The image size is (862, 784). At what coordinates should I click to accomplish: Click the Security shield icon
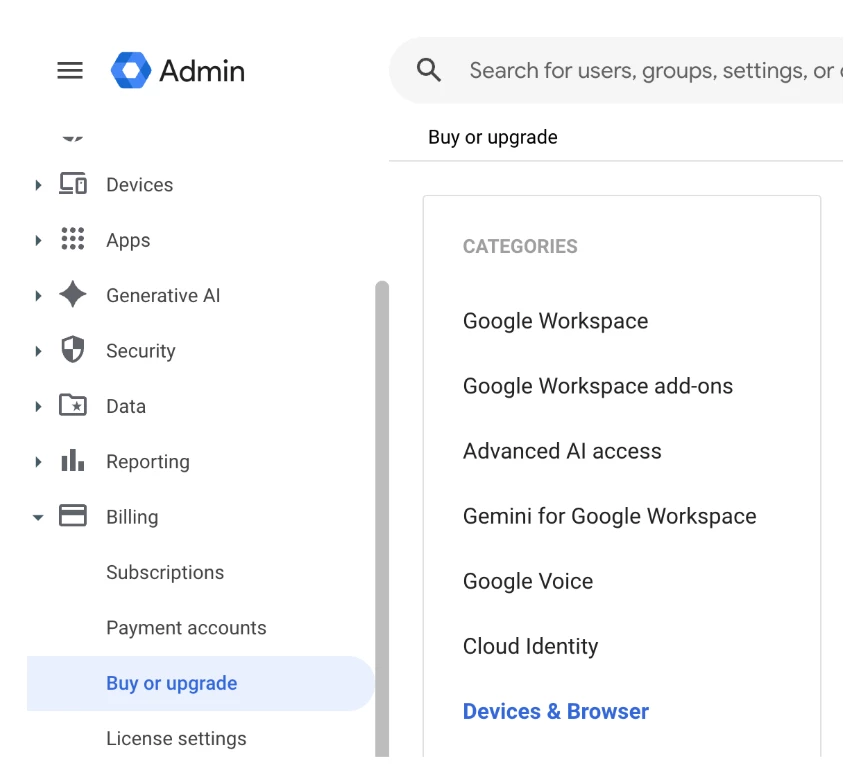click(73, 350)
